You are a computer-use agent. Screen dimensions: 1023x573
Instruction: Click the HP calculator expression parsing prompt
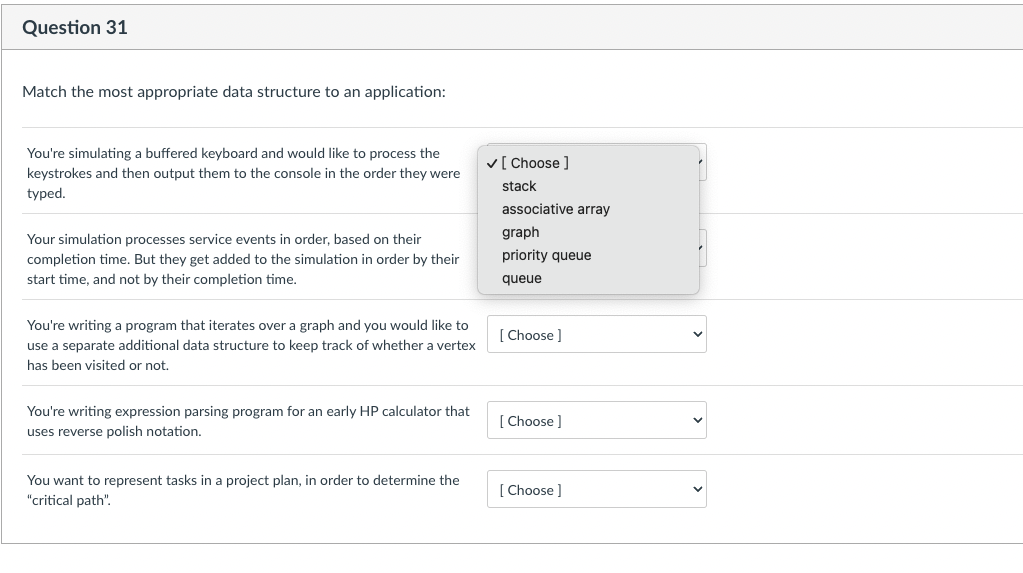247,421
